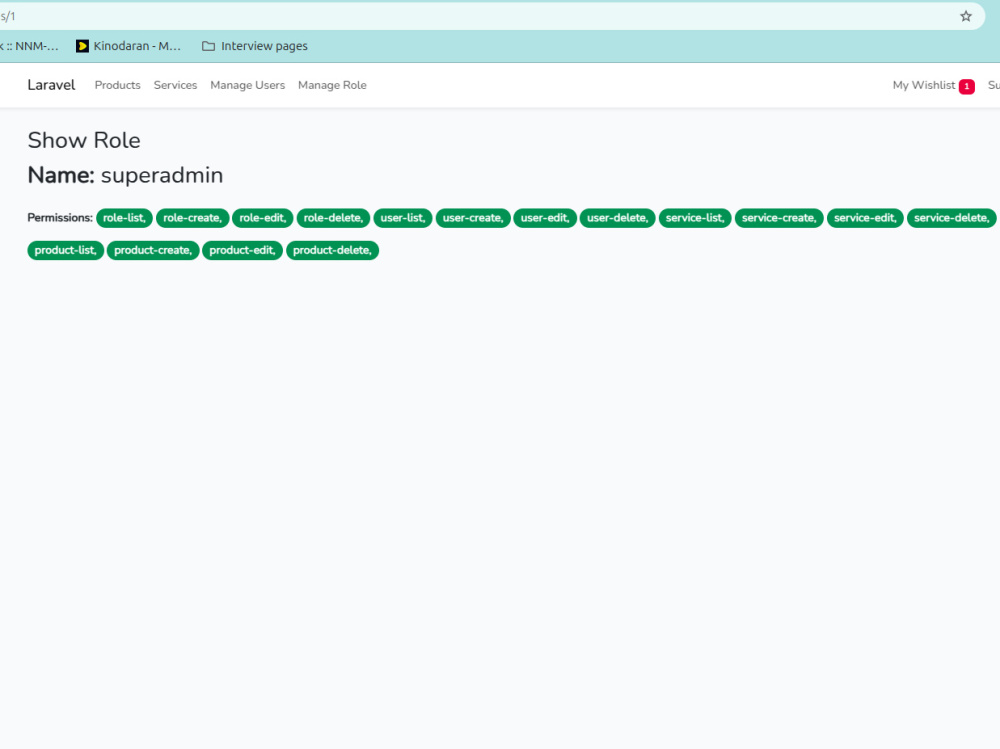The height and width of the screenshot is (749, 1000).
Task: Click the product-delete permission badge
Action: (x=332, y=251)
